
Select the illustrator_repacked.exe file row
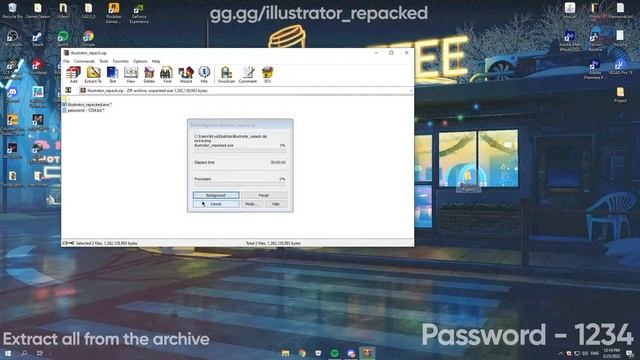point(87,104)
